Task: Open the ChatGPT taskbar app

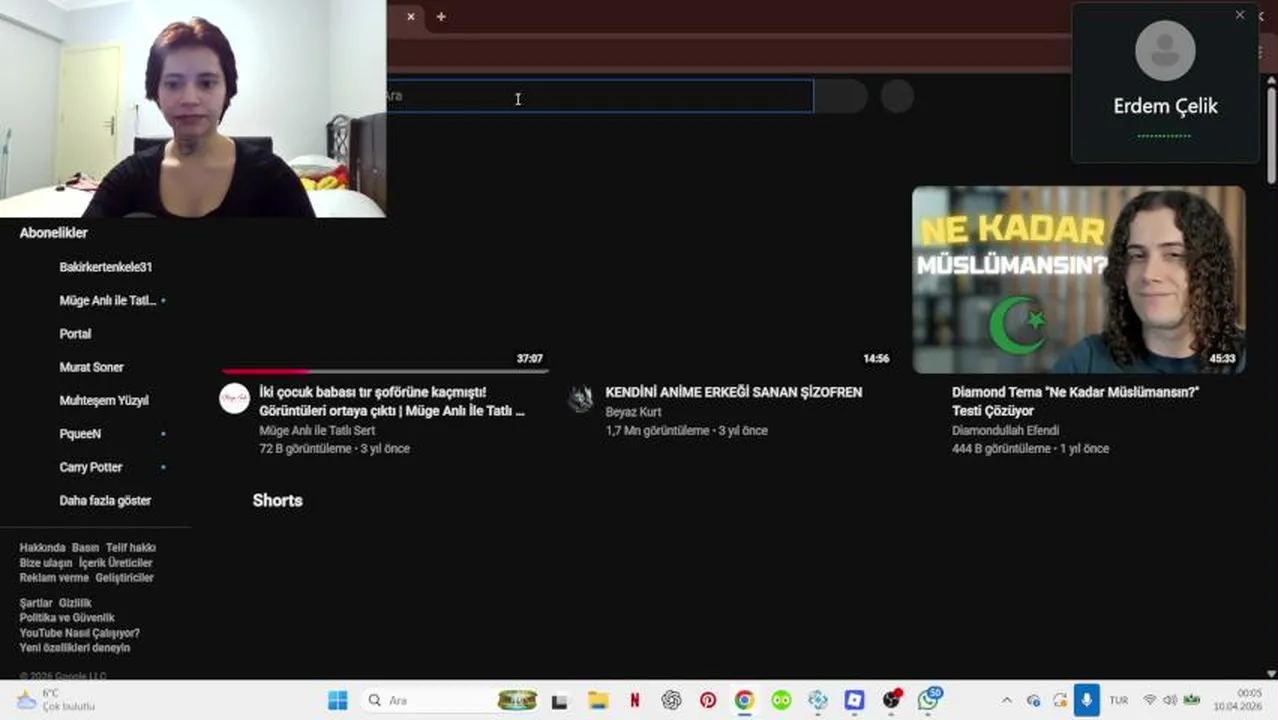Action: (671, 700)
